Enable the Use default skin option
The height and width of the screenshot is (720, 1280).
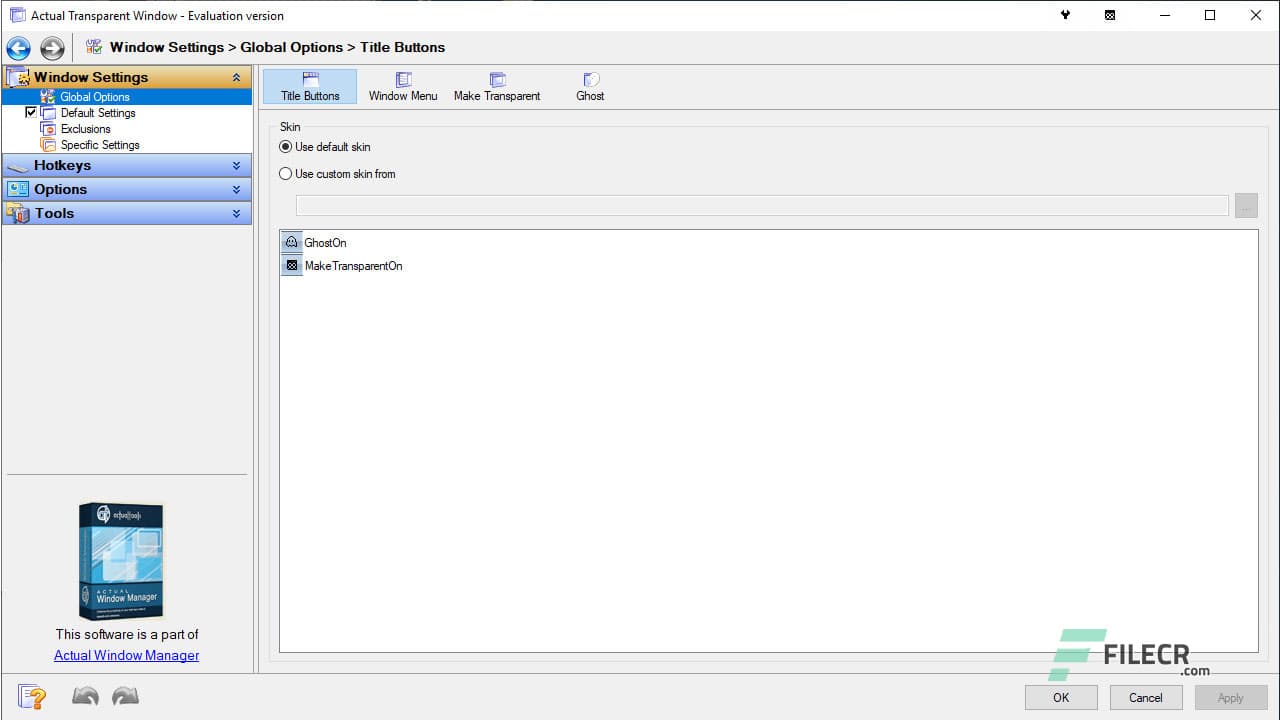[284, 146]
